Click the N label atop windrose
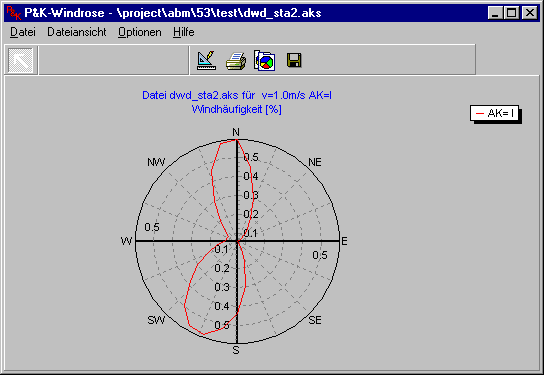The width and height of the screenshot is (544, 375). 236,132
